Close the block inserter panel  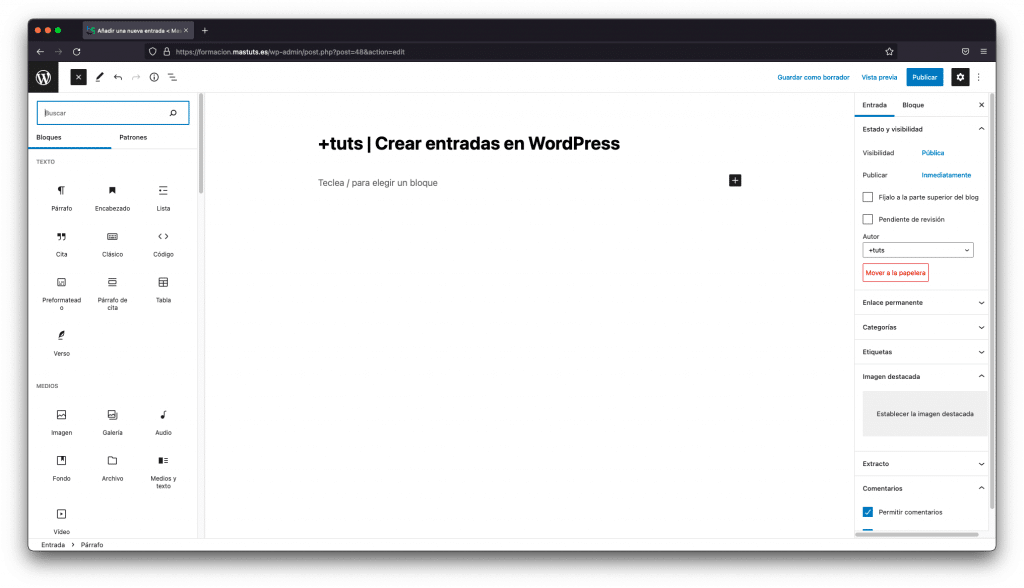tap(78, 77)
